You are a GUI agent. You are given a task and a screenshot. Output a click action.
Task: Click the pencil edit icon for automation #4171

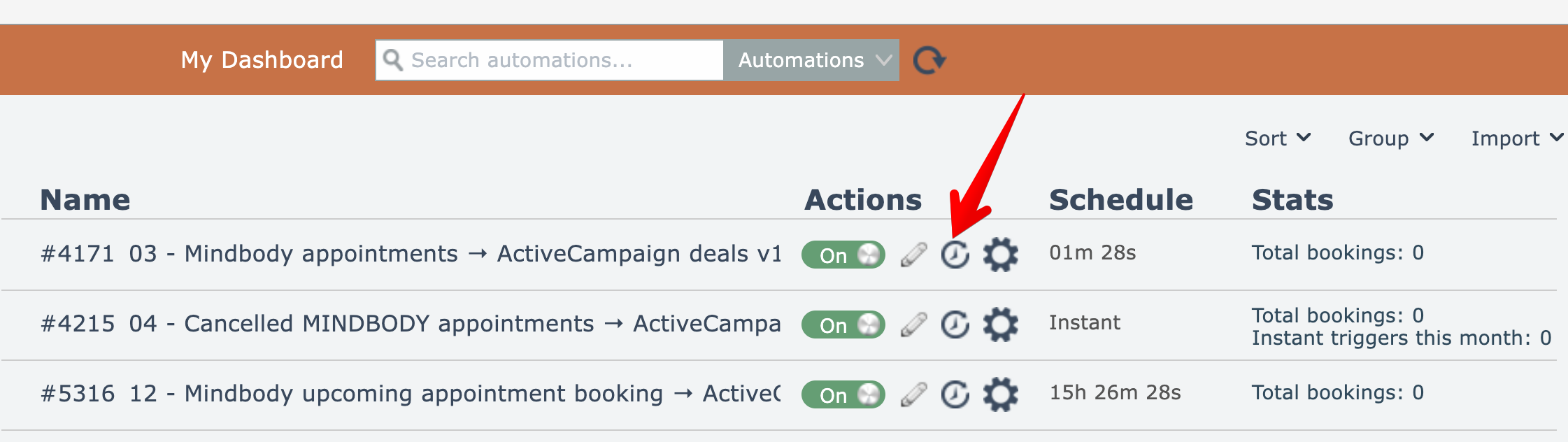tap(913, 255)
